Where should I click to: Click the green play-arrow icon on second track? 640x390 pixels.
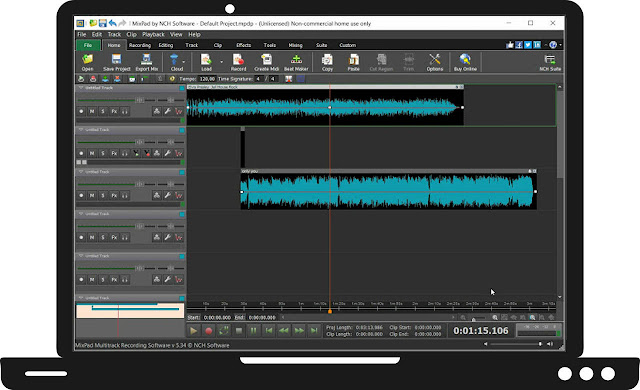(x=136, y=153)
